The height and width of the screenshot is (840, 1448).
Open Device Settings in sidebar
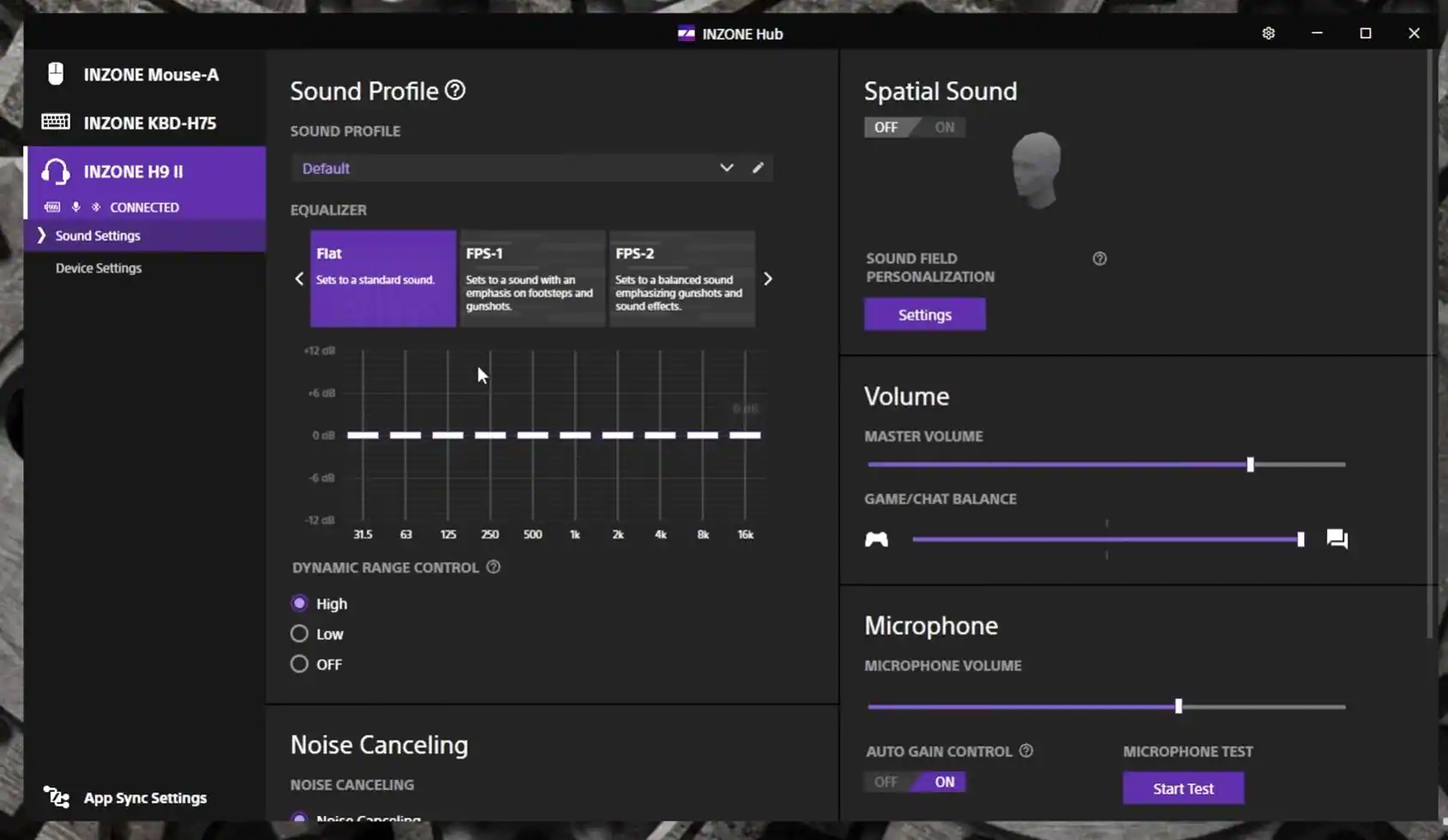click(x=99, y=268)
